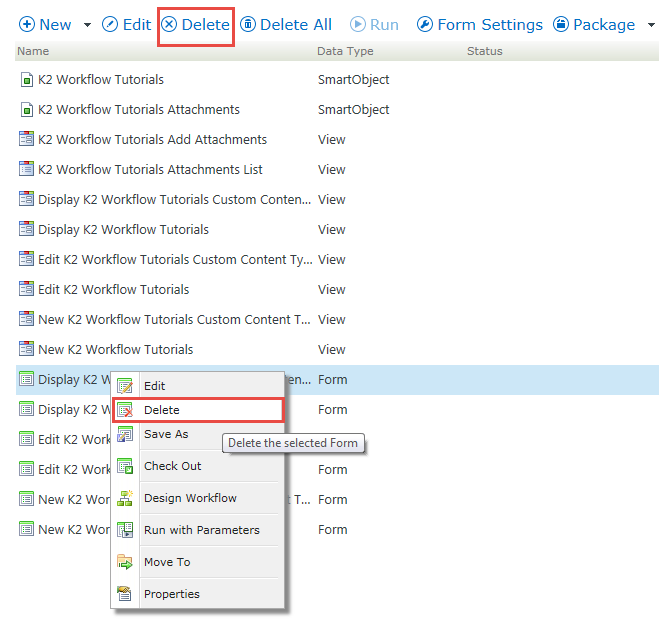
Task: Click the Package toolbar label
Action: point(604,25)
